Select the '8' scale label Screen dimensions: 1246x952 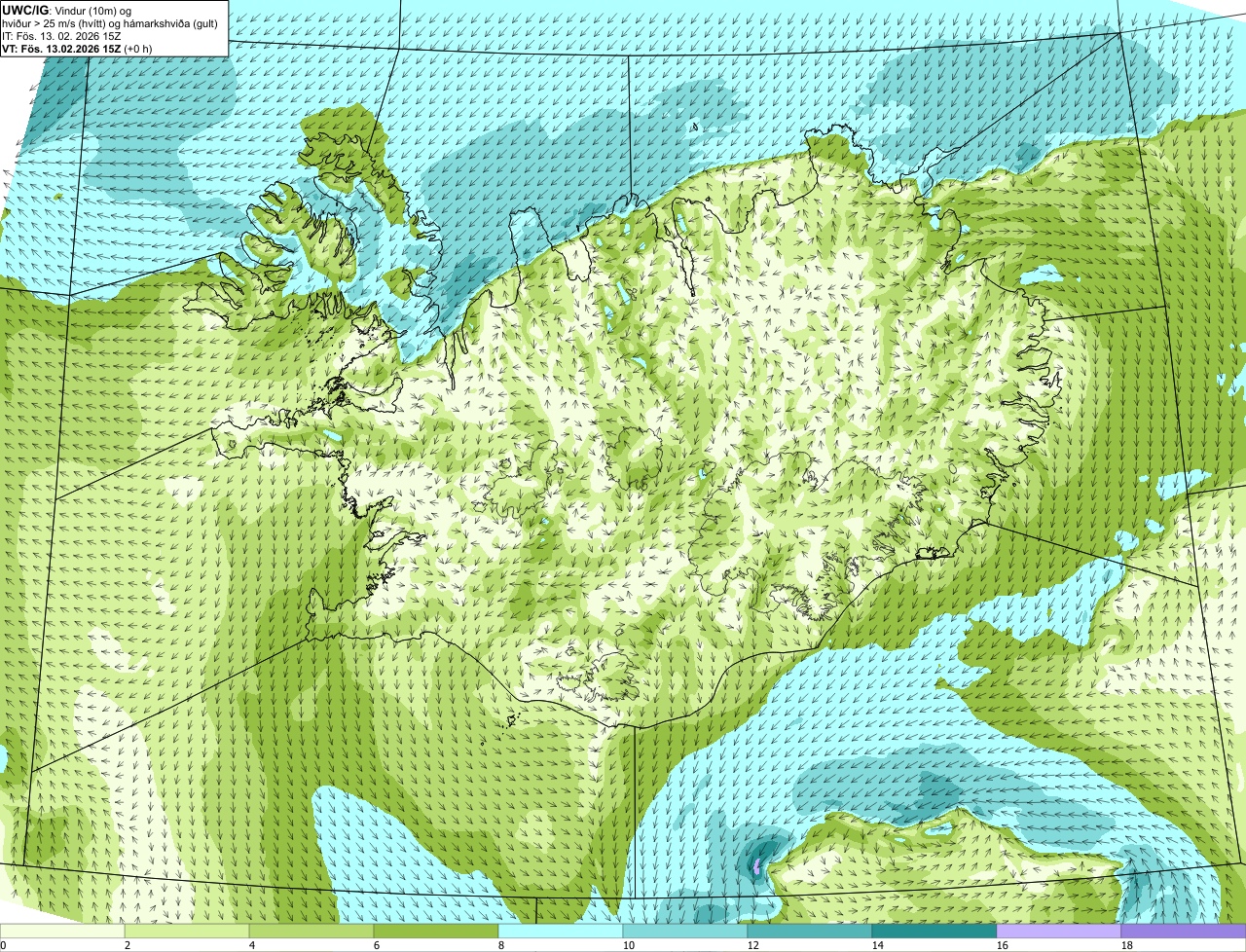501,945
